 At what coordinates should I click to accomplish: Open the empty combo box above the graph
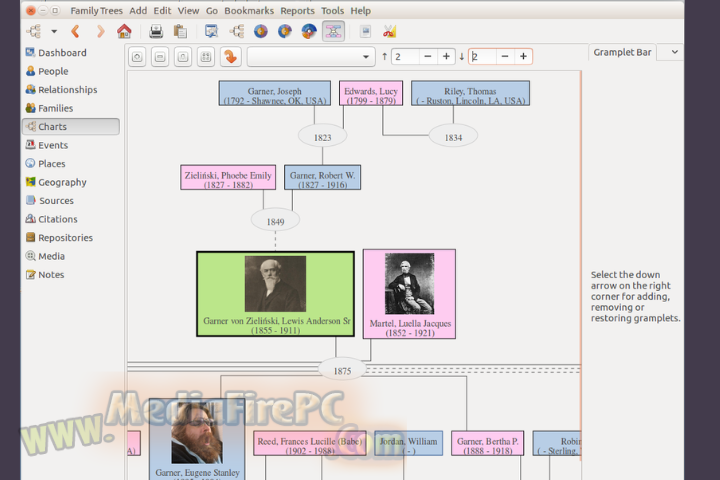pyautogui.click(x=310, y=57)
